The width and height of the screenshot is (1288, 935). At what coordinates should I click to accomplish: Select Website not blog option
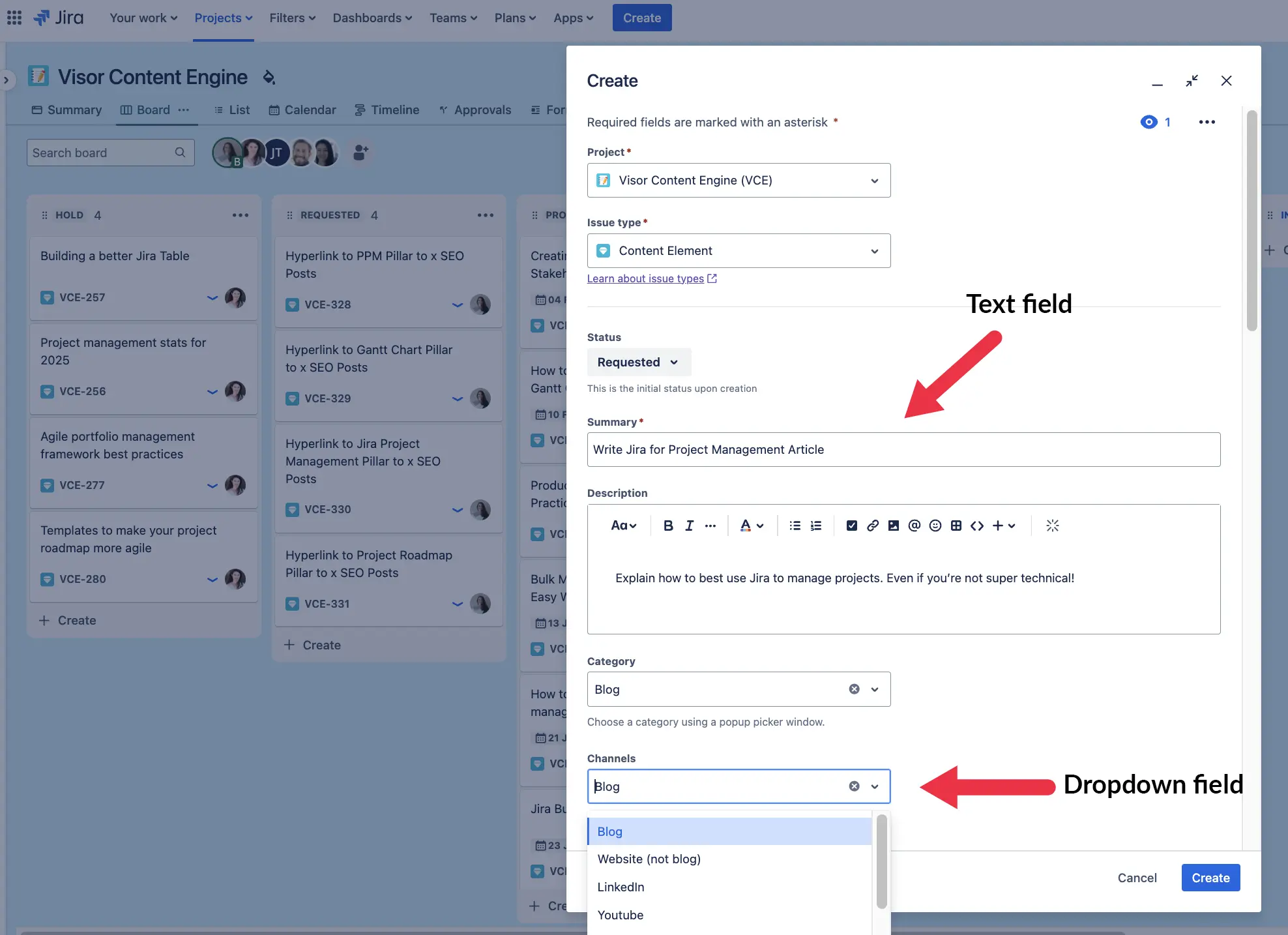(x=649, y=859)
